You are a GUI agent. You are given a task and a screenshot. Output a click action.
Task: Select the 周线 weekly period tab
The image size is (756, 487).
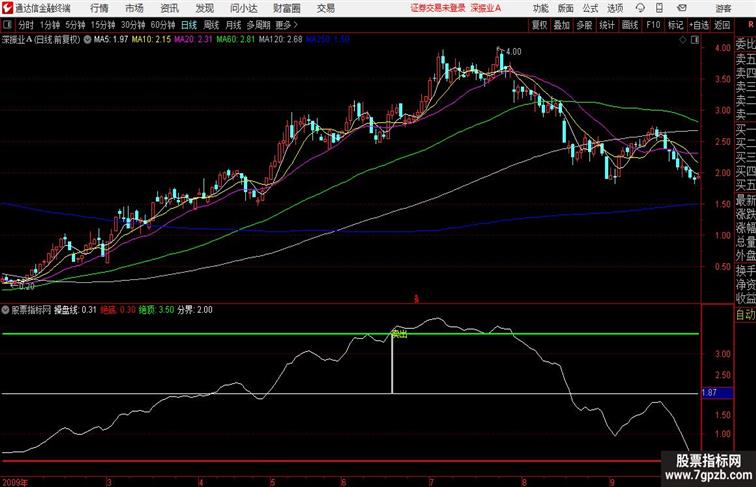[x=211, y=25]
